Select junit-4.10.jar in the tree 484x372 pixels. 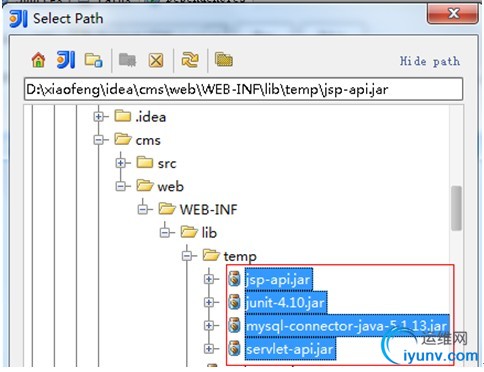pyautogui.click(x=286, y=303)
